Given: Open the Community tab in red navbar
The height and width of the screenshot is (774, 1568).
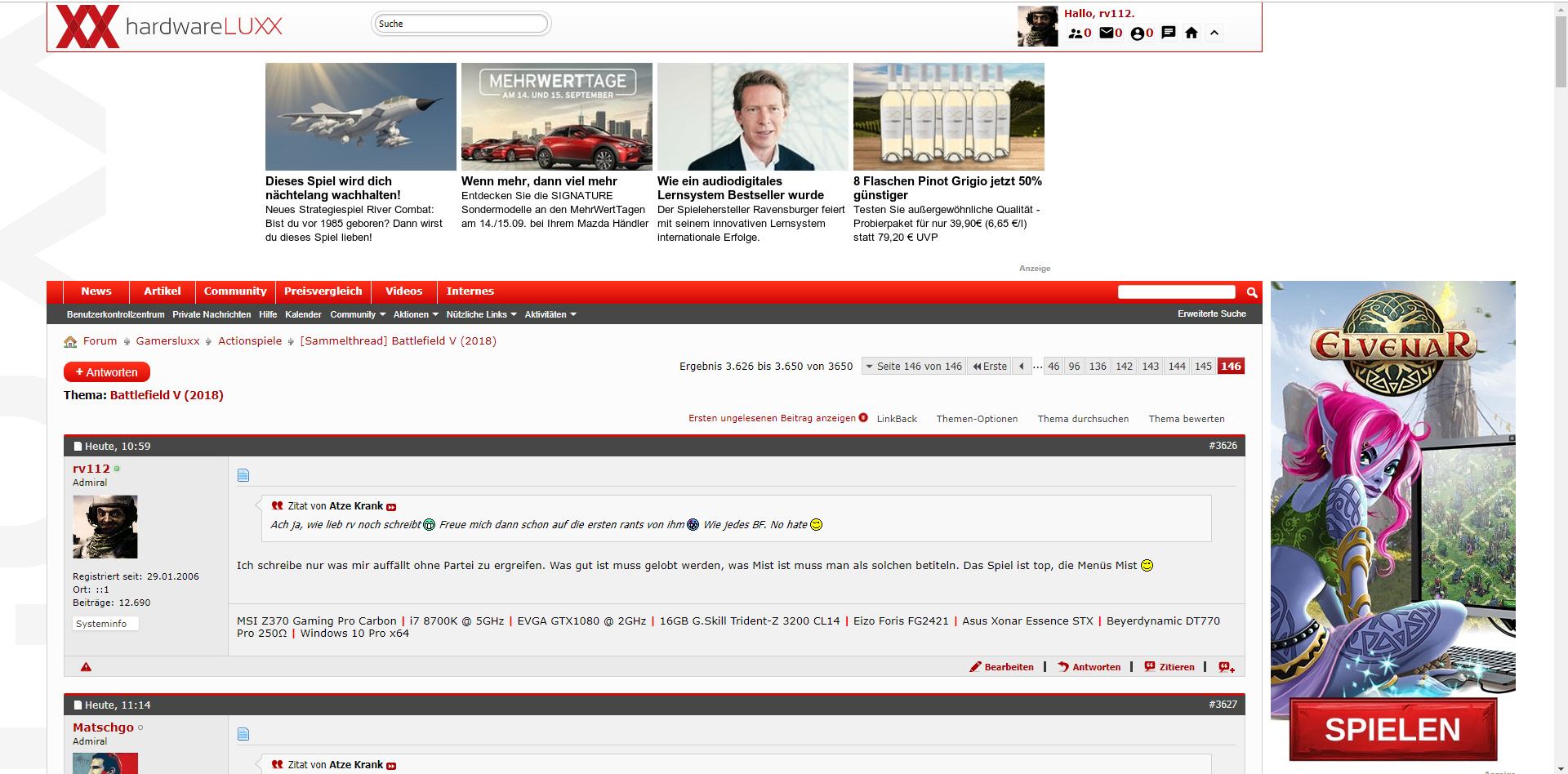Looking at the screenshot, I should (x=235, y=291).
